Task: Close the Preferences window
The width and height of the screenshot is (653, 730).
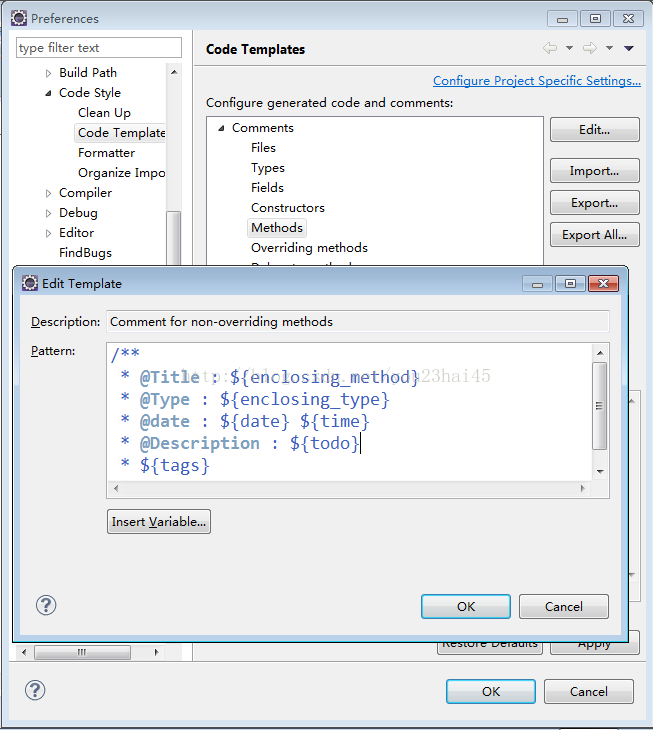Action: tap(628, 19)
